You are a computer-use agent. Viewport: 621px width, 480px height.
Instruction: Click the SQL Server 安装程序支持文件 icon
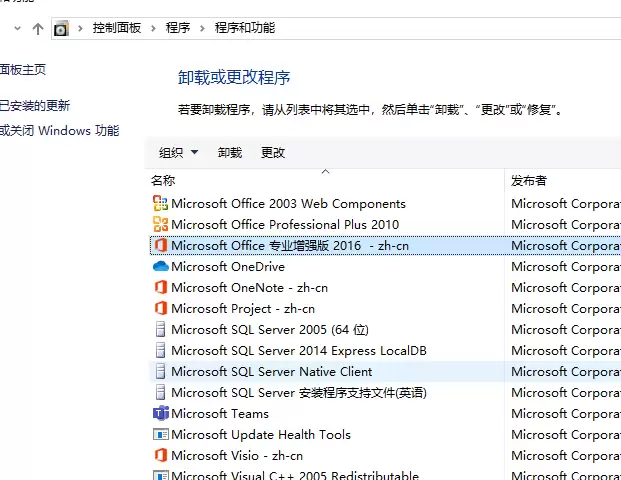160,392
